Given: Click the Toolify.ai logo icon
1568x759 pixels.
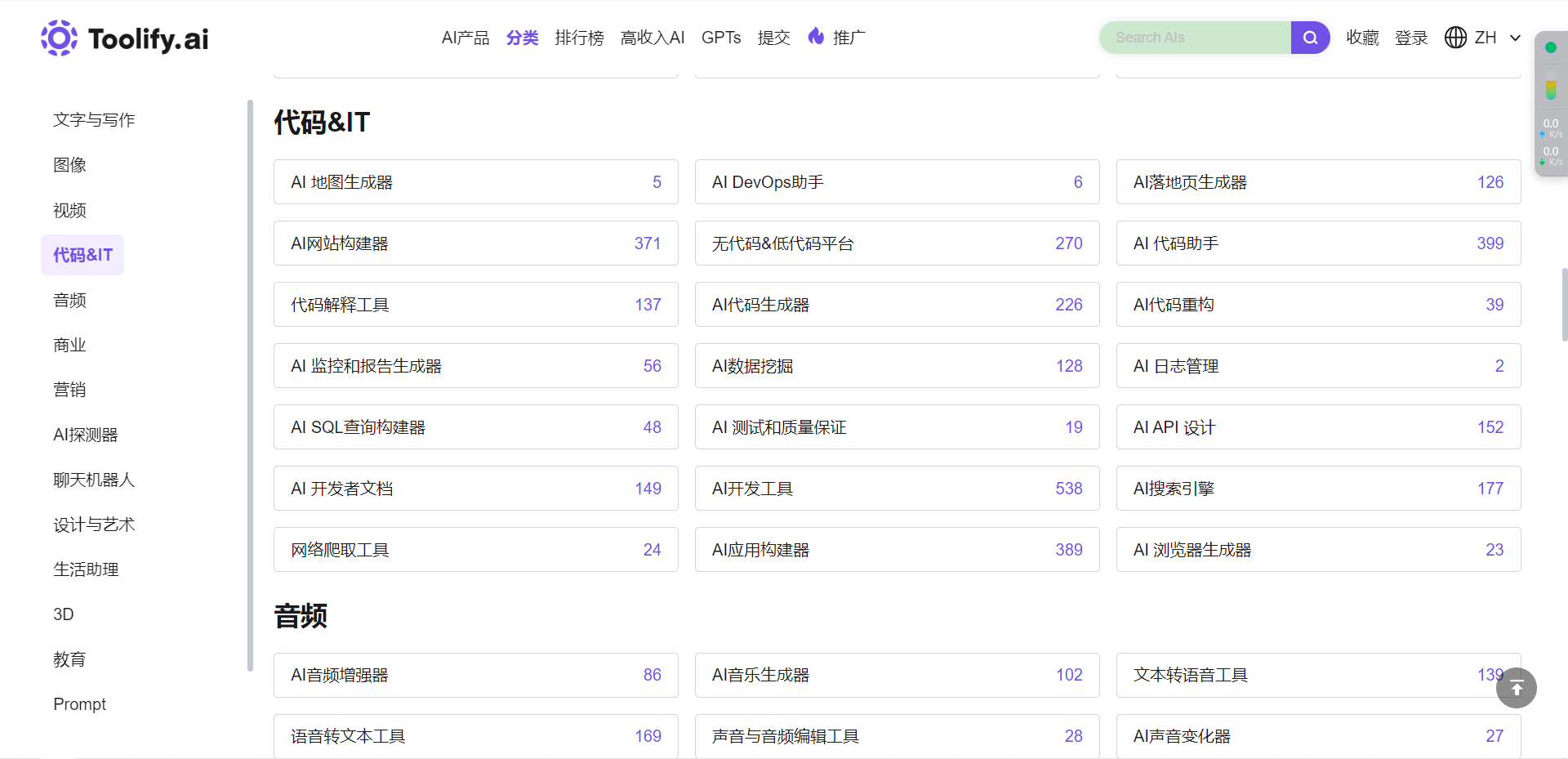Looking at the screenshot, I should (59, 38).
